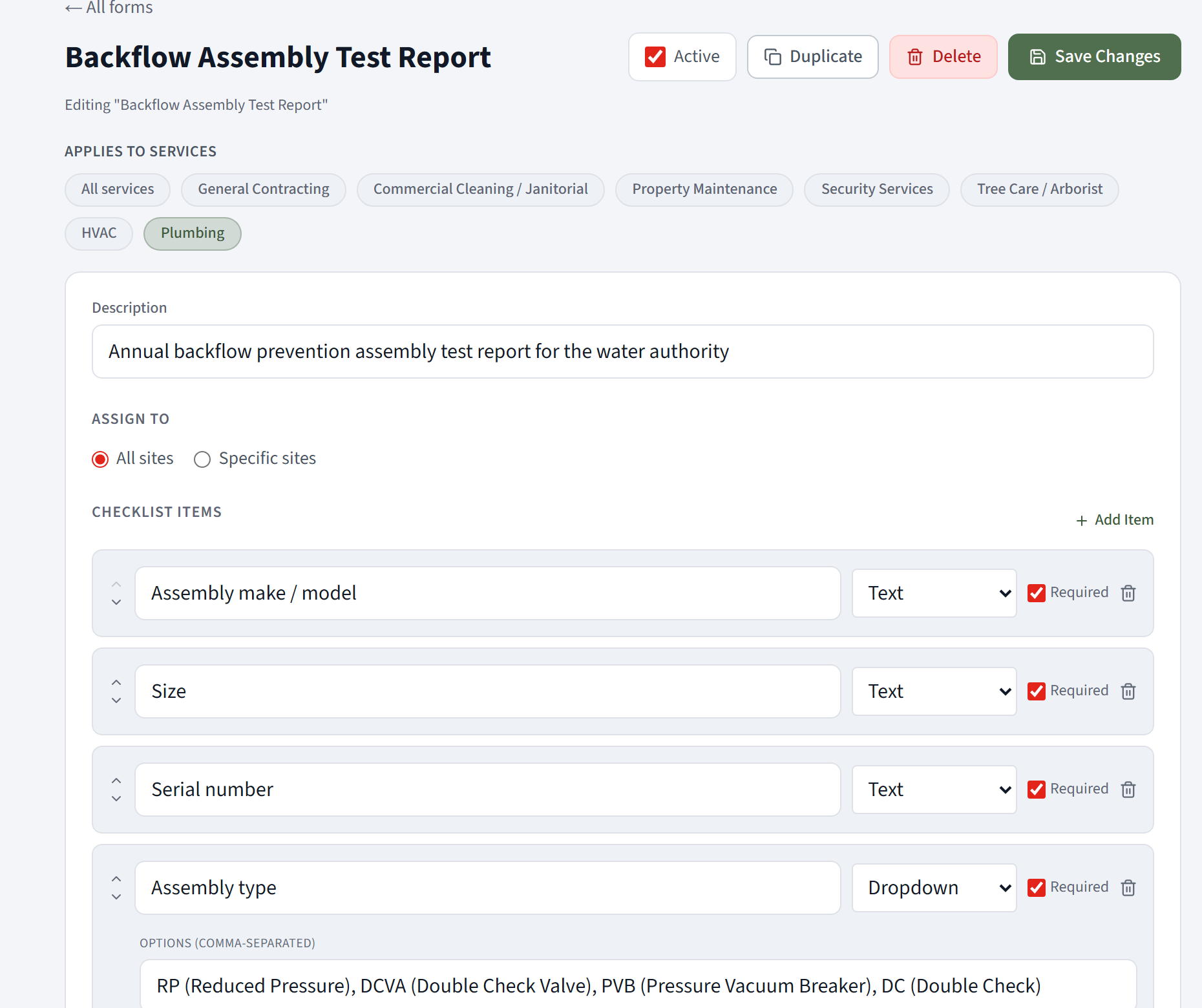Go back to All forms
1202x1008 pixels.
(109, 8)
